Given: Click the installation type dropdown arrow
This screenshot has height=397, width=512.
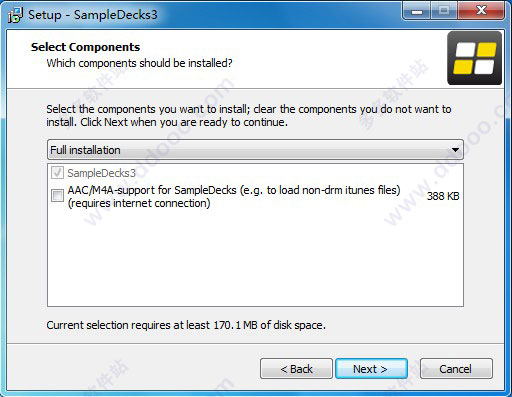Looking at the screenshot, I should coord(455,150).
